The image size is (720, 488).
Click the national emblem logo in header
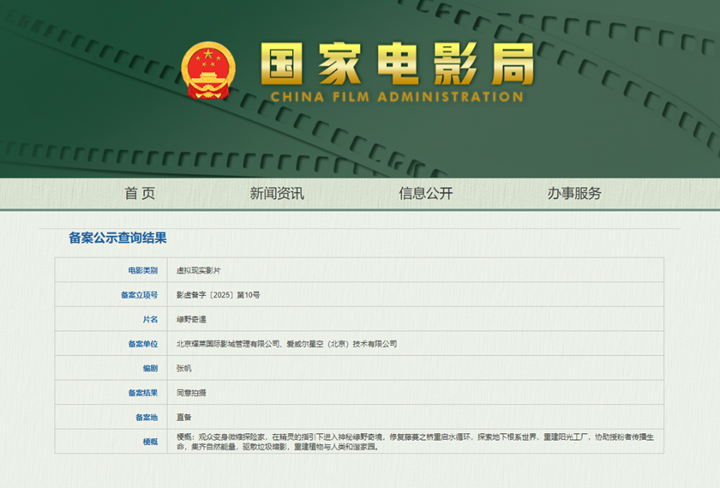click(208, 71)
